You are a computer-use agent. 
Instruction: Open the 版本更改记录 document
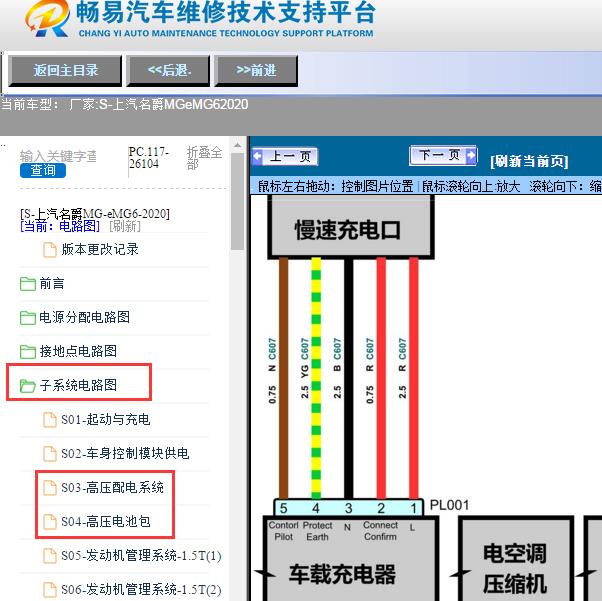click(x=100, y=250)
